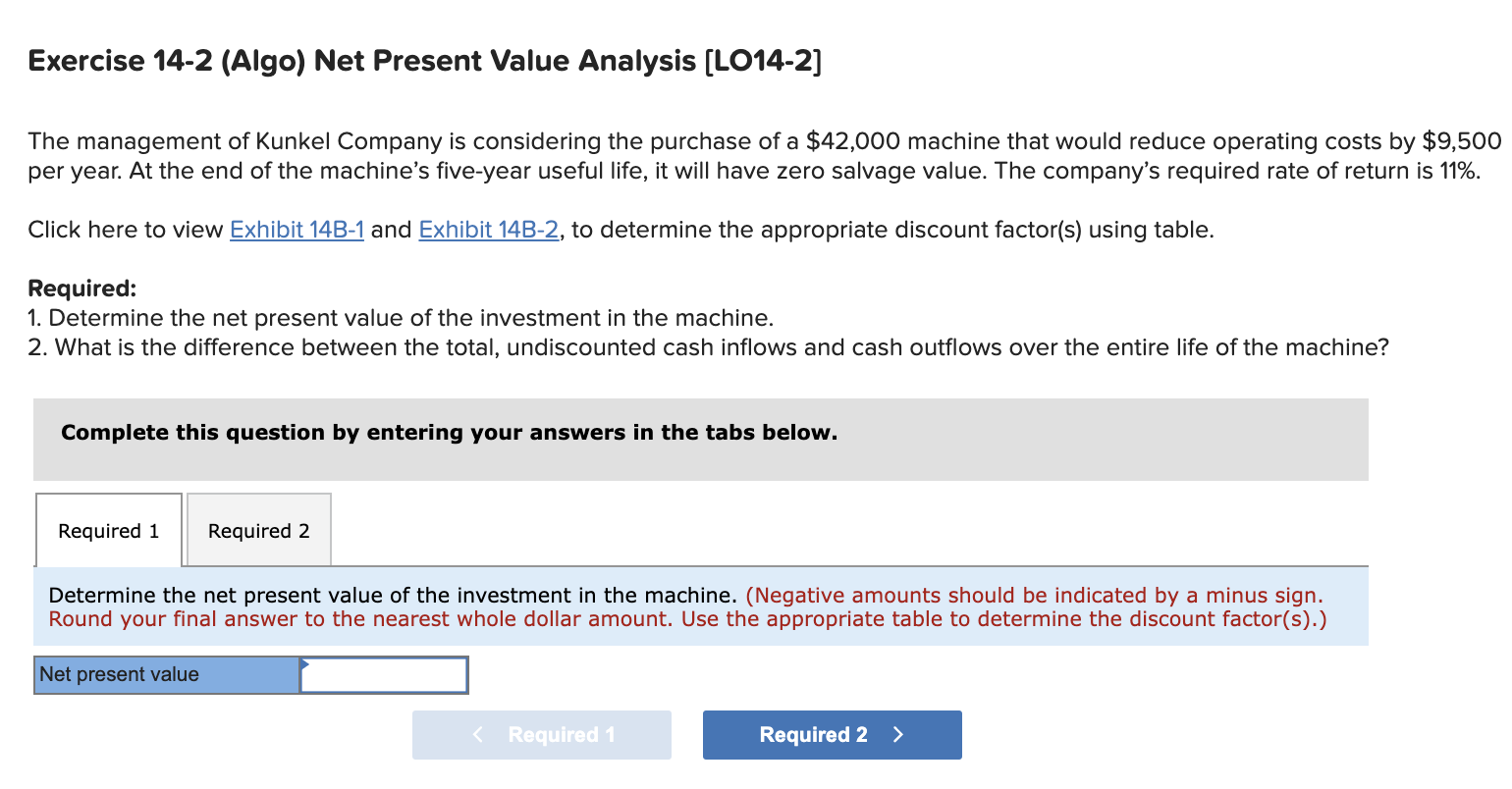Image resolution: width=1512 pixels, height=789 pixels.
Task: Select the Net present value label cell
Action: (x=165, y=674)
